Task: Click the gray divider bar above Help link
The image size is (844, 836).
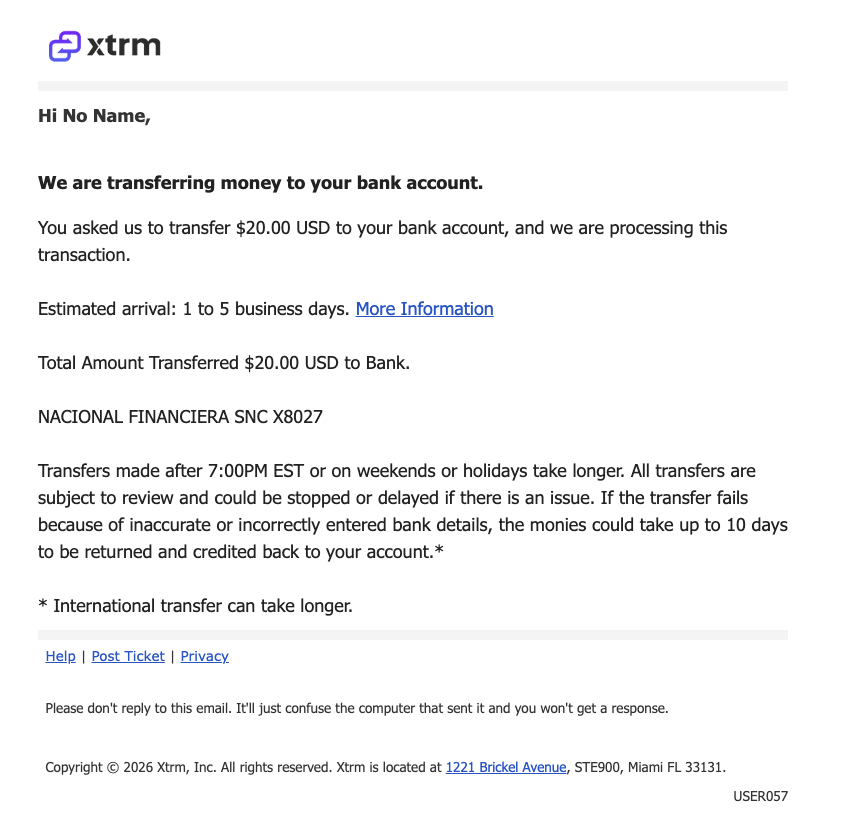Action: pos(413,635)
